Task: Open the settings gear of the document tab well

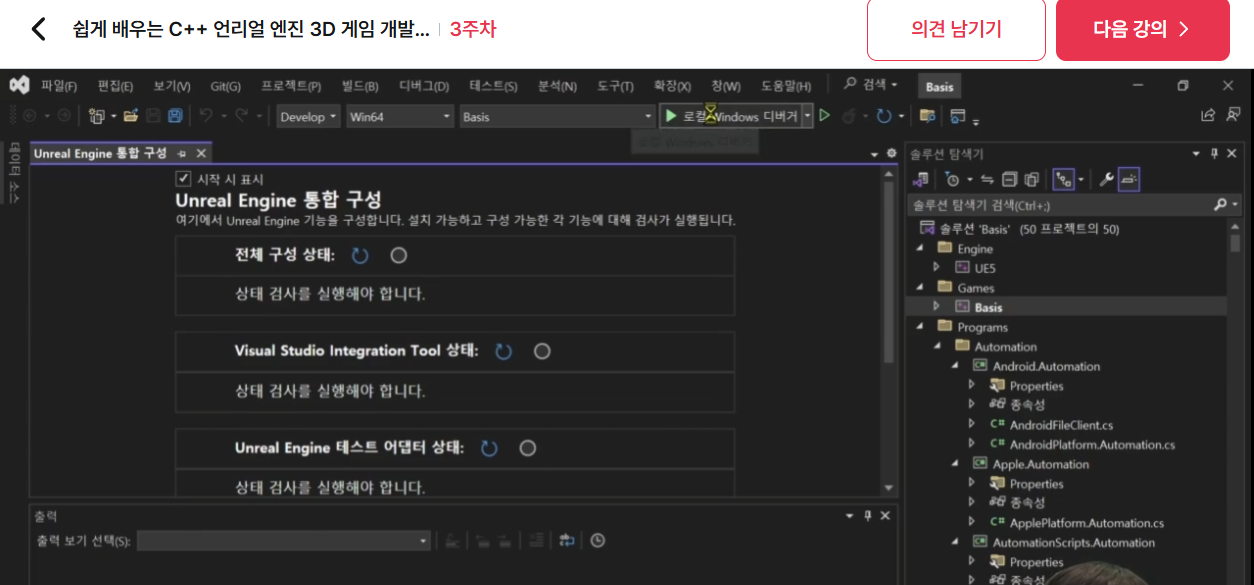Action: 892,153
